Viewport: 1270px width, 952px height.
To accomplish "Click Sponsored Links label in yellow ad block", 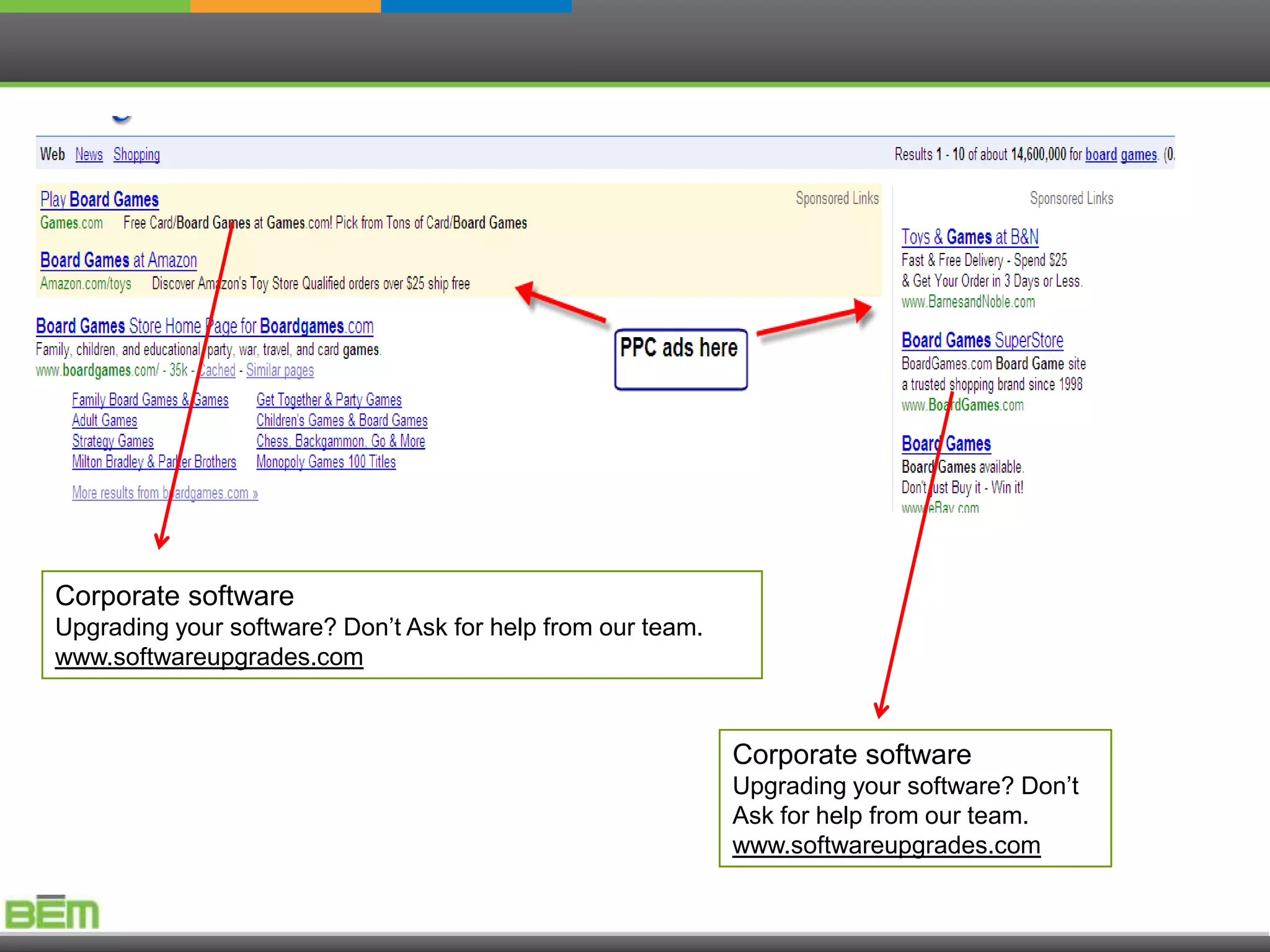I will pyautogui.click(x=837, y=198).
